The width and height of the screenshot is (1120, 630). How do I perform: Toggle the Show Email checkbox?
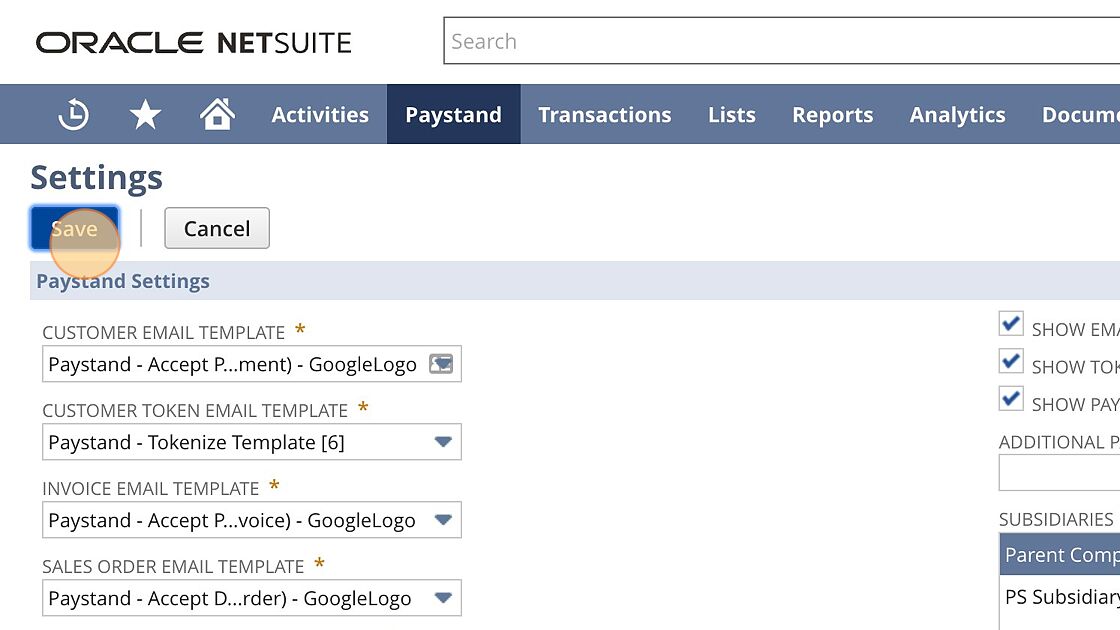pos(1011,324)
